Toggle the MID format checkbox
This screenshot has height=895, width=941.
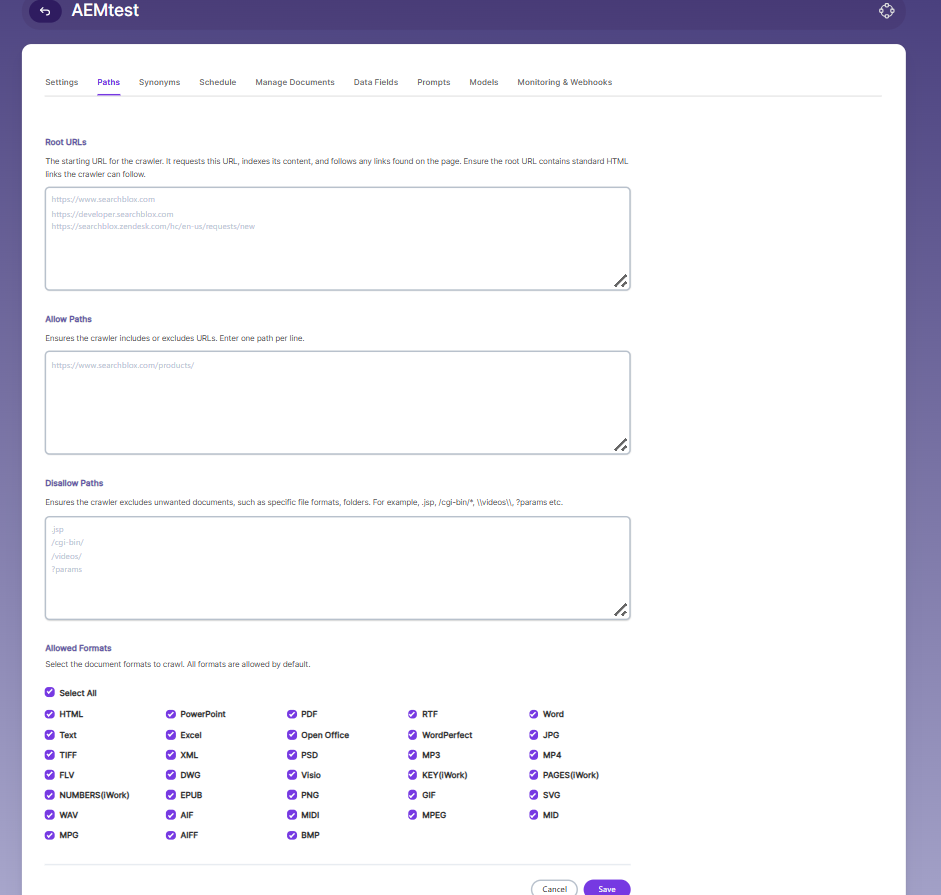(534, 815)
